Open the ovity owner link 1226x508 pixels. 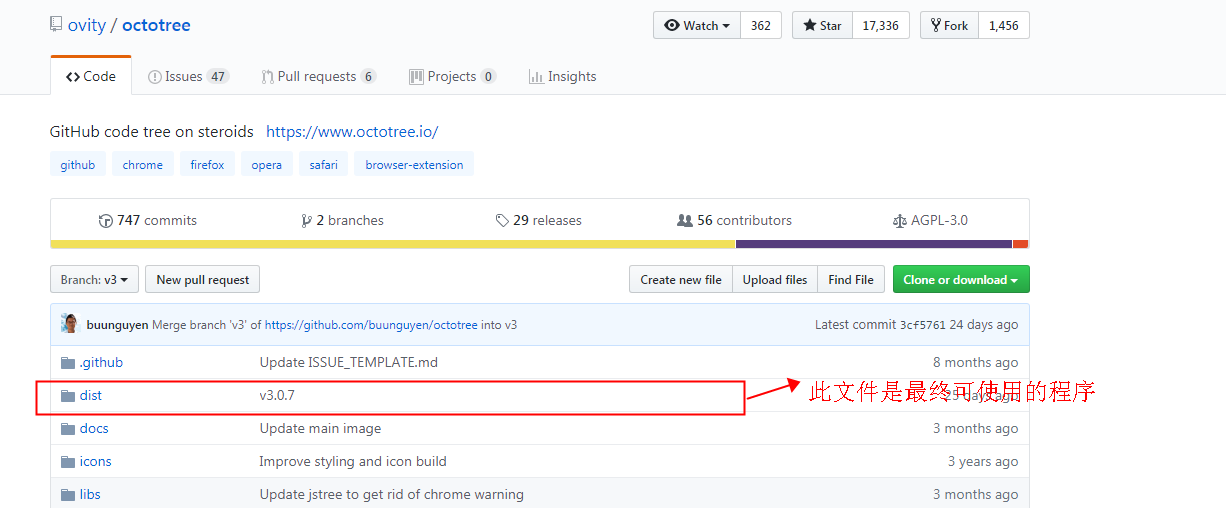(x=86, y=25)
